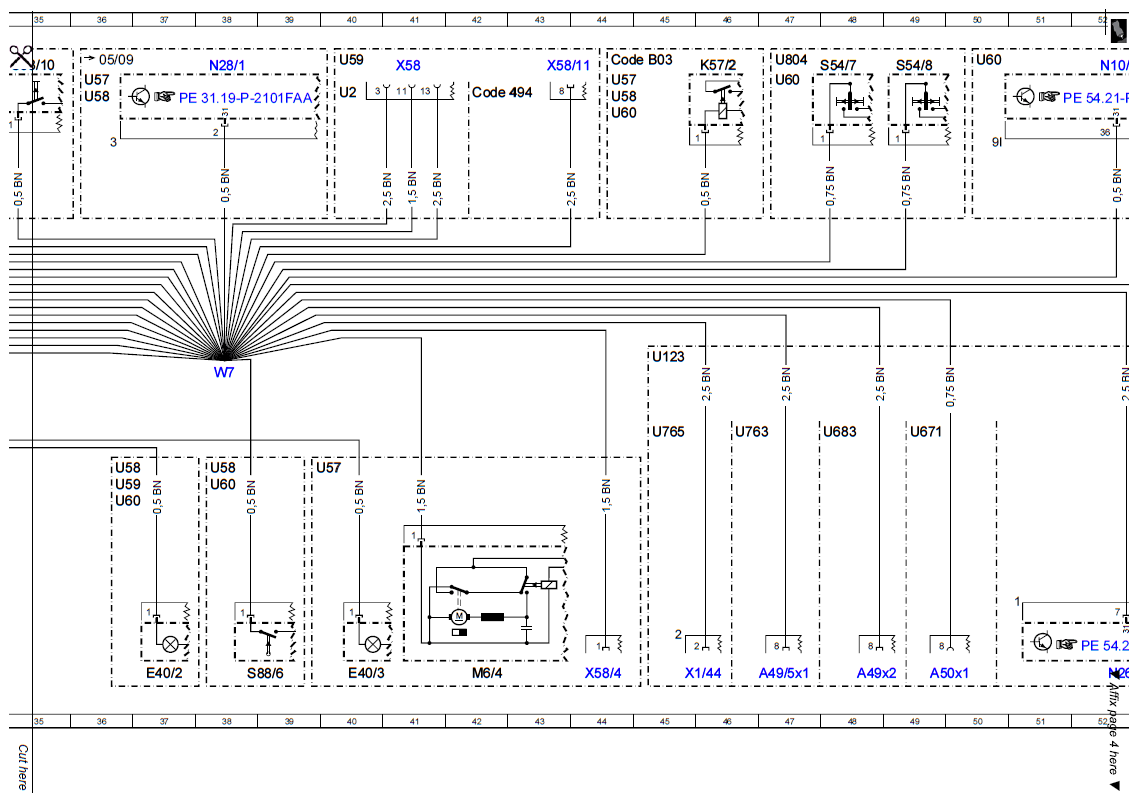The height and width of the screenshot is (802, 1138).
Task: Click the U671 label
Action: 926,432
